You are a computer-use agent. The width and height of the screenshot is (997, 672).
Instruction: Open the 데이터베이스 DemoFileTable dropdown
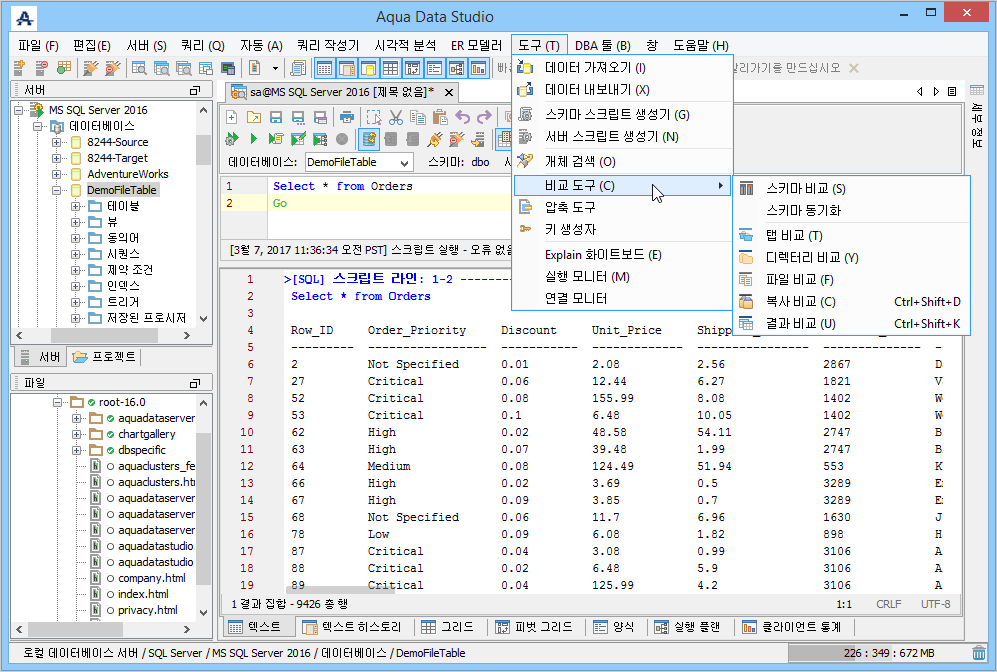(403, 162)
